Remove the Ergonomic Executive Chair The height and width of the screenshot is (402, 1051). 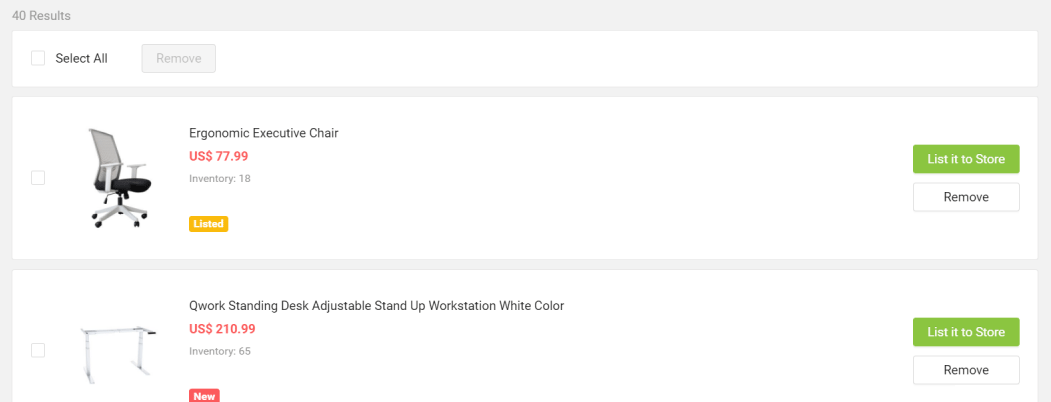pos(965,197)
